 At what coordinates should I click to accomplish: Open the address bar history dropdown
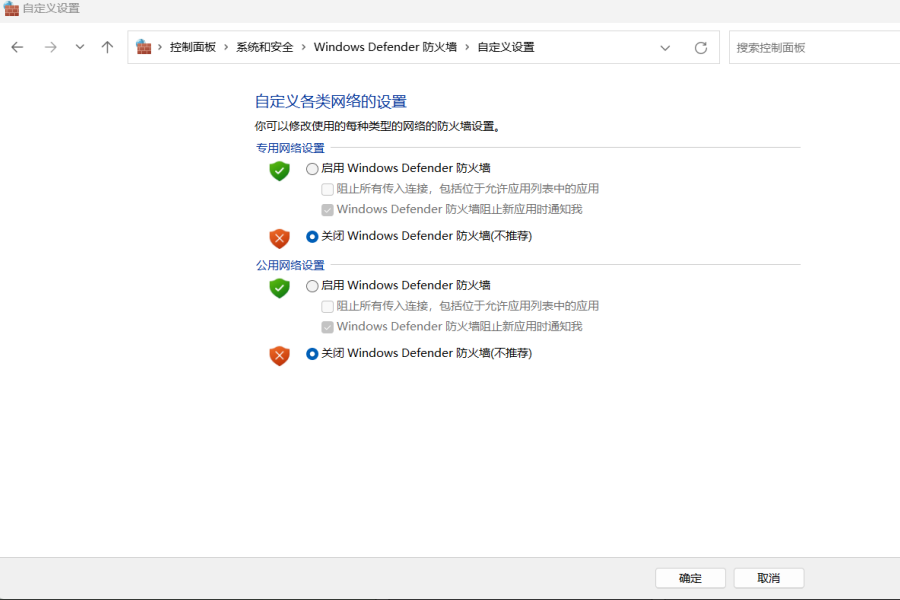[665, 48]
